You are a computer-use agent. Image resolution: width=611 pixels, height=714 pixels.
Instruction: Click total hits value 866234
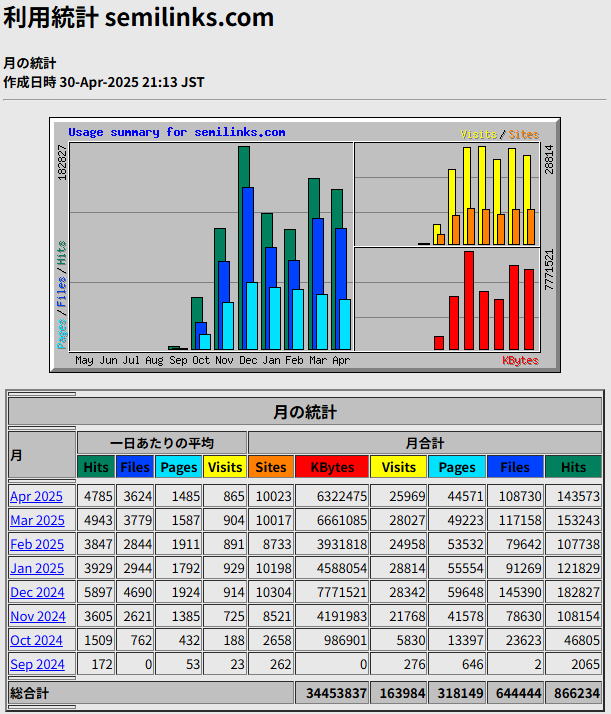coord(576,694)
